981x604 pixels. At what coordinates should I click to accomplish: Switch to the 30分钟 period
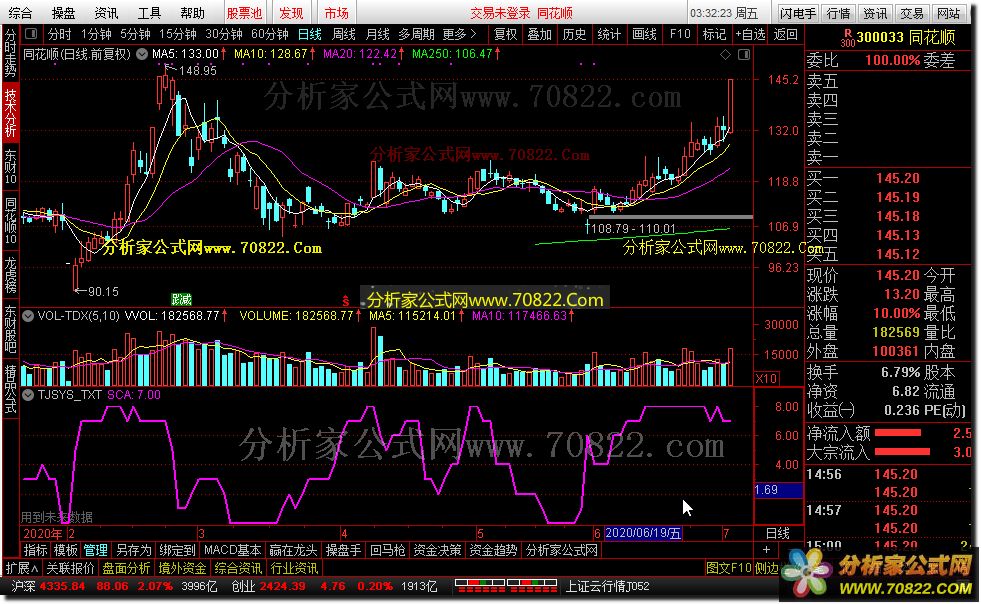tap(223, 34)
